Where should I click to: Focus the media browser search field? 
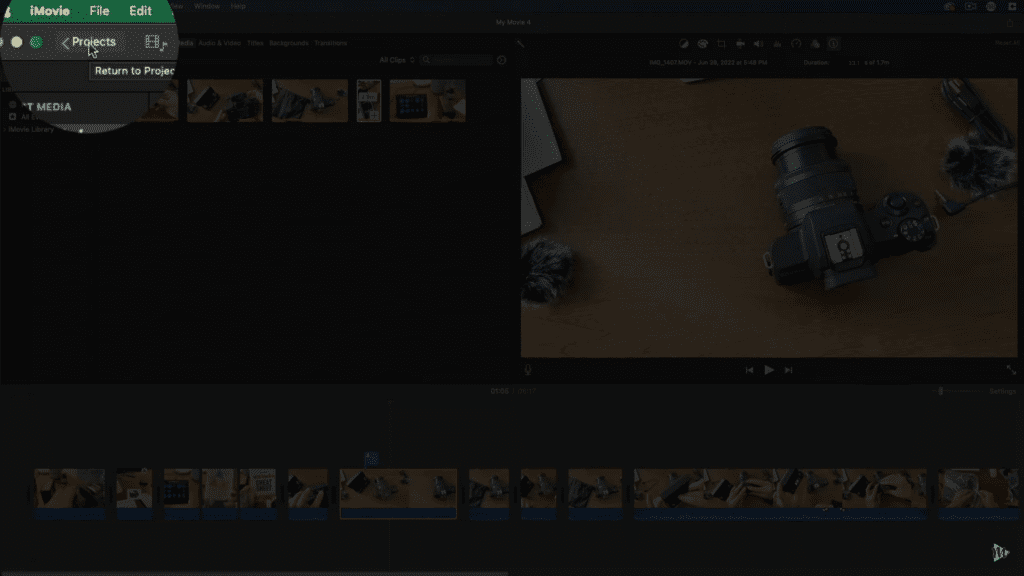tap(456, 60)
